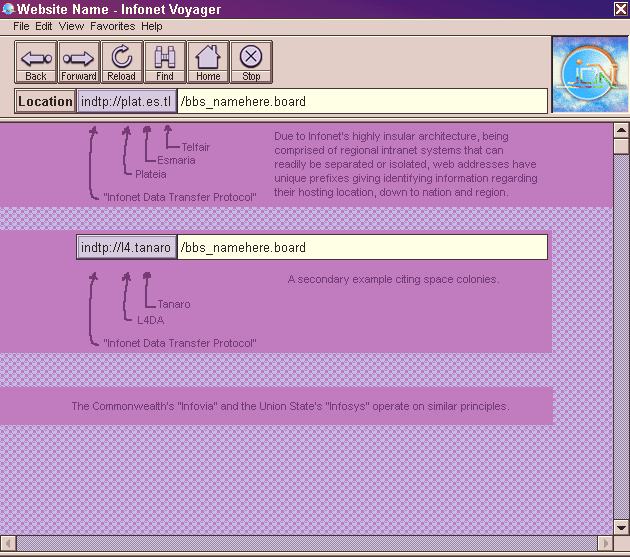
Task: Select the indtp://l4.tanaro prefix box
Action: pyautogui.click(x=127, y=247)
